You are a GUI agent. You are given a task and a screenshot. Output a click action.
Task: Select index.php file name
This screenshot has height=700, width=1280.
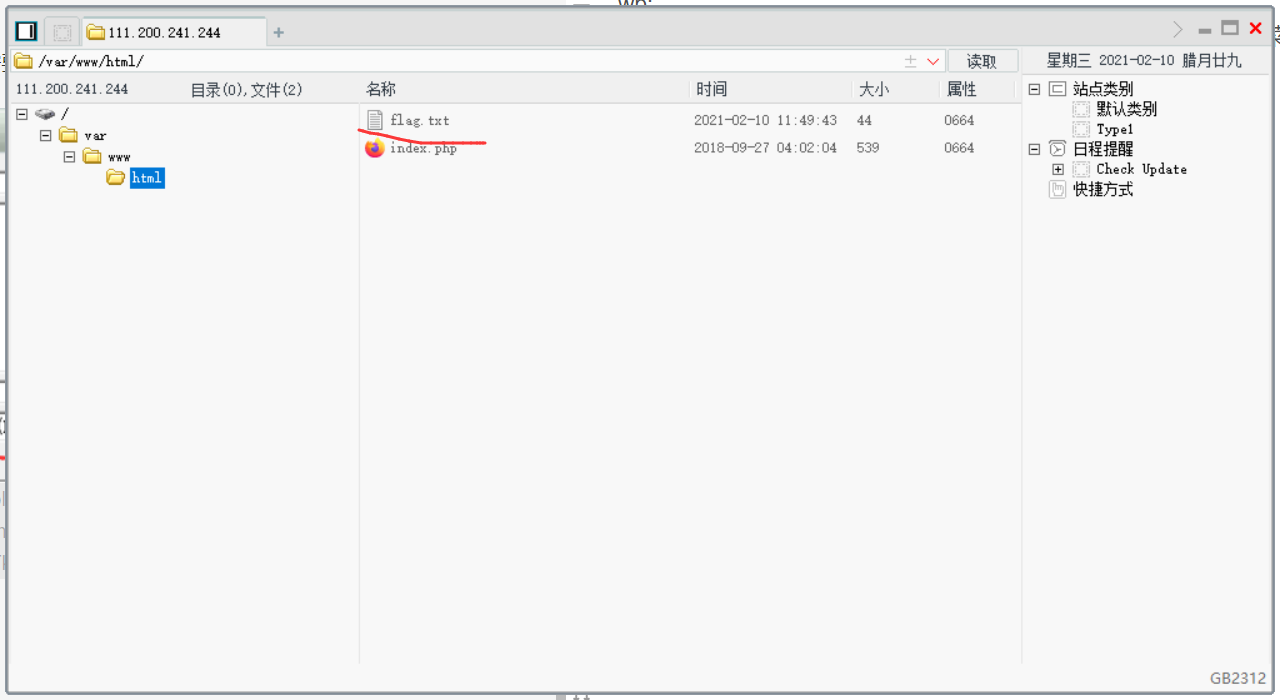tap(424, 148)
